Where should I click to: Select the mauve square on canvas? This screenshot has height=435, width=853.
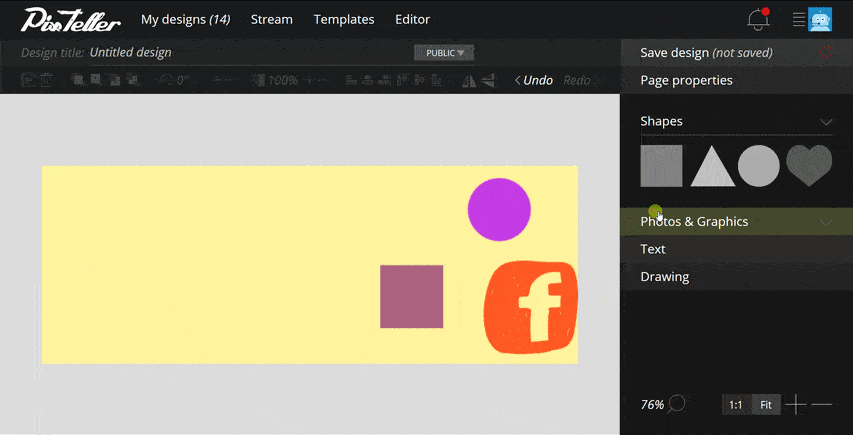(x=411, y=296)
